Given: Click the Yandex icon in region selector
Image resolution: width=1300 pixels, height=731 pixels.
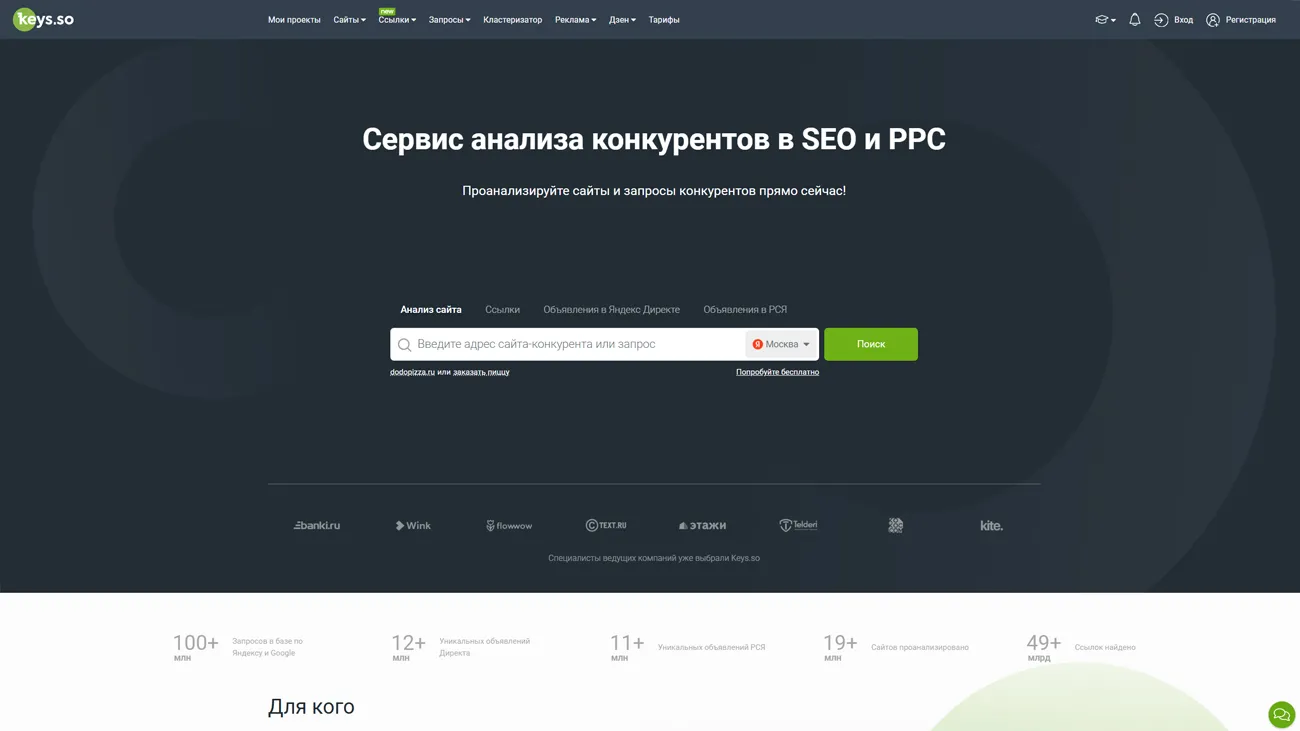Looking at the screenshot, I should coord(757,344).
